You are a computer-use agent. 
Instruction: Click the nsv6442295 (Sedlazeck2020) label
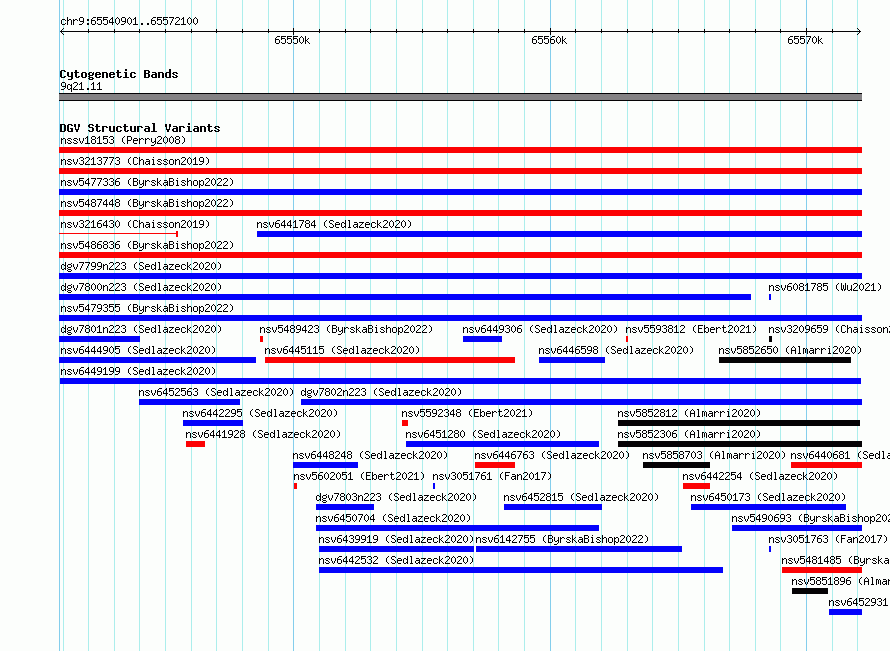pyautogui.click(x=260, y=413)
